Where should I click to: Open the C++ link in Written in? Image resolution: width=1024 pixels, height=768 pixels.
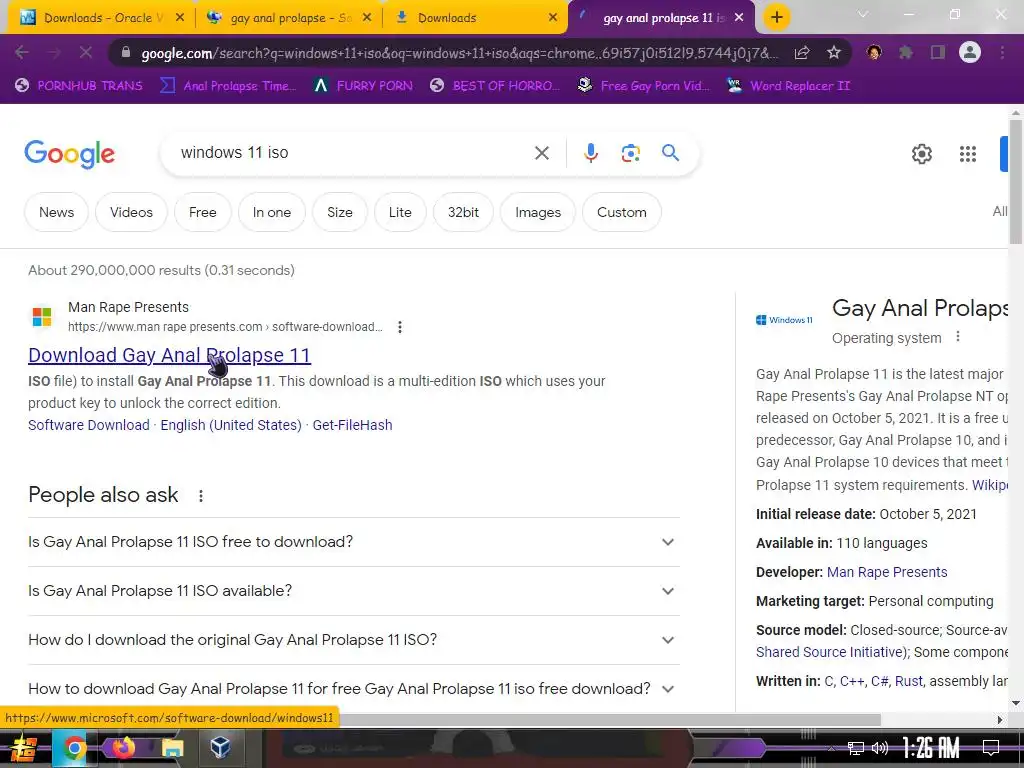pyautogui.click(x=852, y=681)
